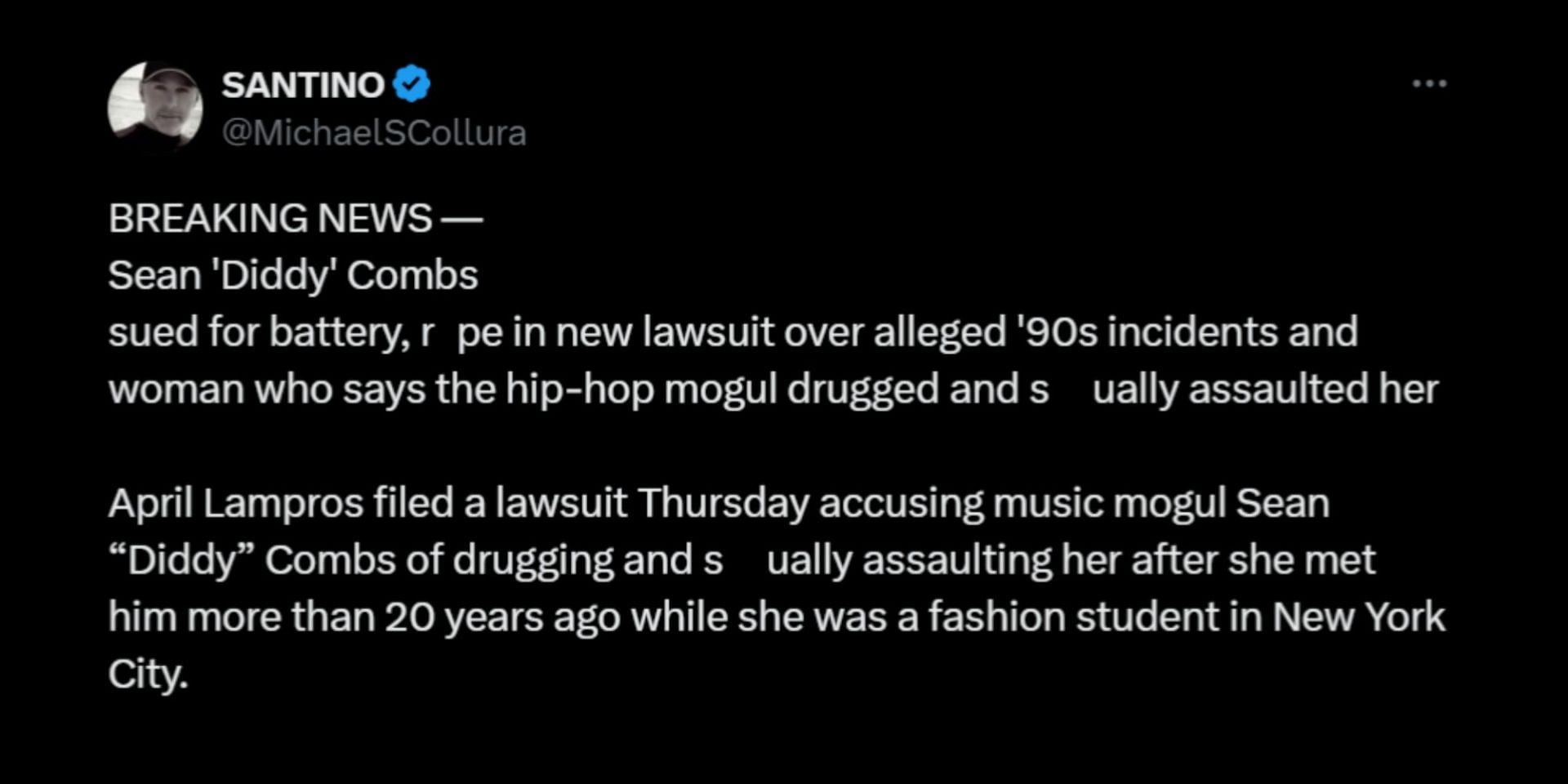Click the words 'accusing music mogul Sean'
Image resolution: width=1568 pixels, height=784 pixels.
point(1074,503)
